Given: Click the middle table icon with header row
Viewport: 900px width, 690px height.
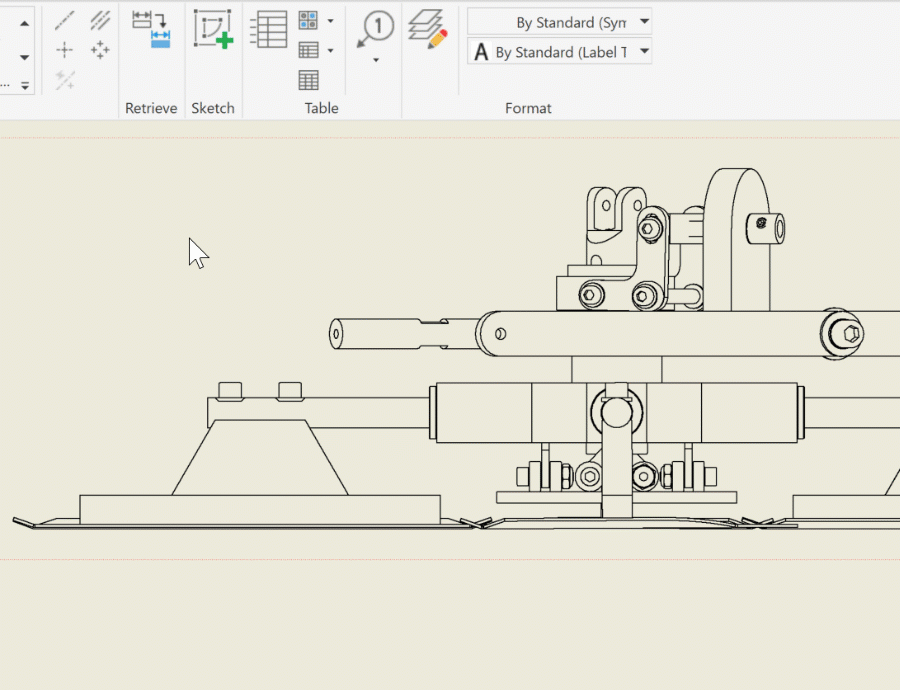Looking at the screenshot, I should click(308, 50).
